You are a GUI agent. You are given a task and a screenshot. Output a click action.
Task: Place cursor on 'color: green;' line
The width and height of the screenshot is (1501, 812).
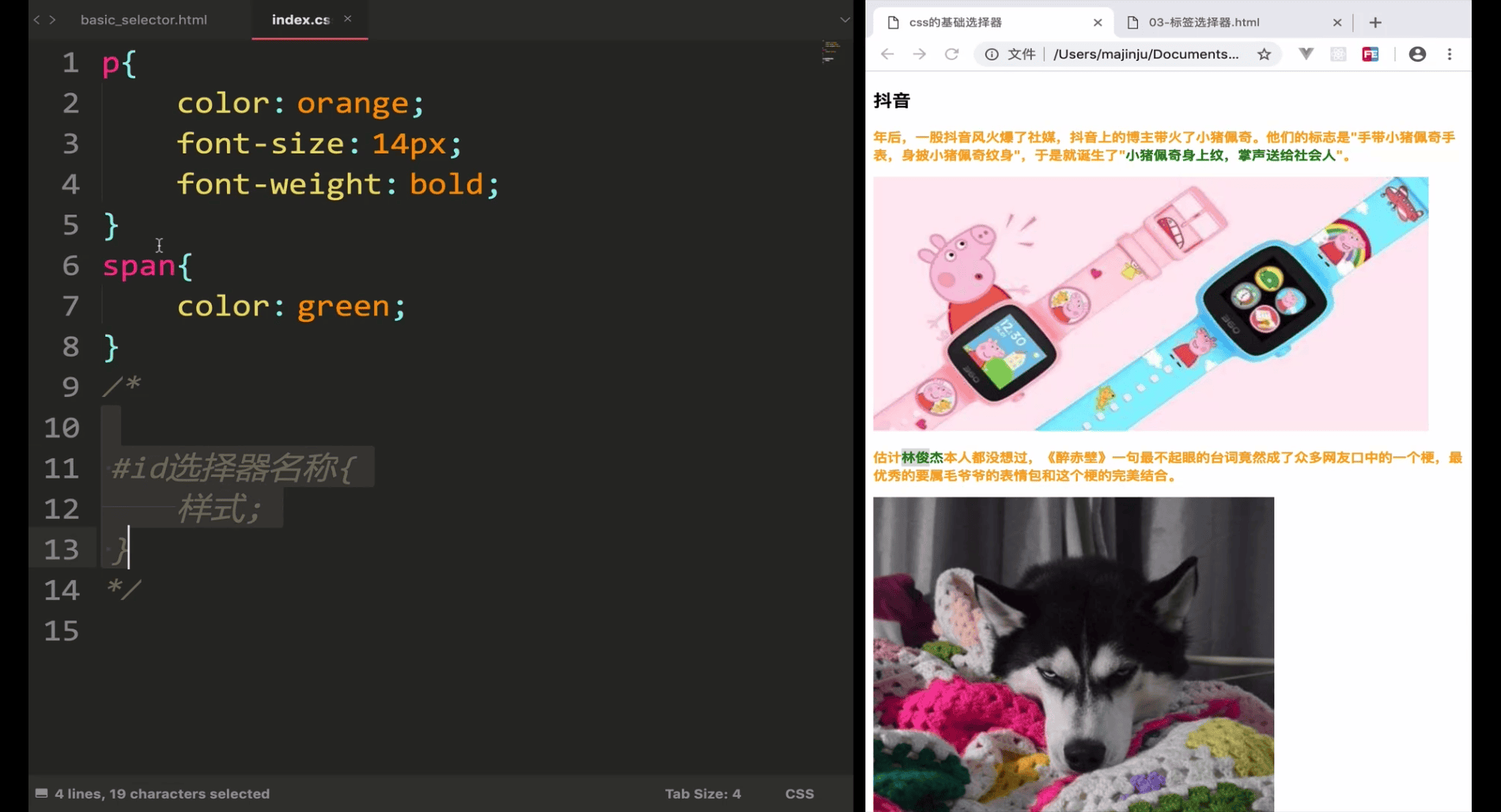click(291, 306)
